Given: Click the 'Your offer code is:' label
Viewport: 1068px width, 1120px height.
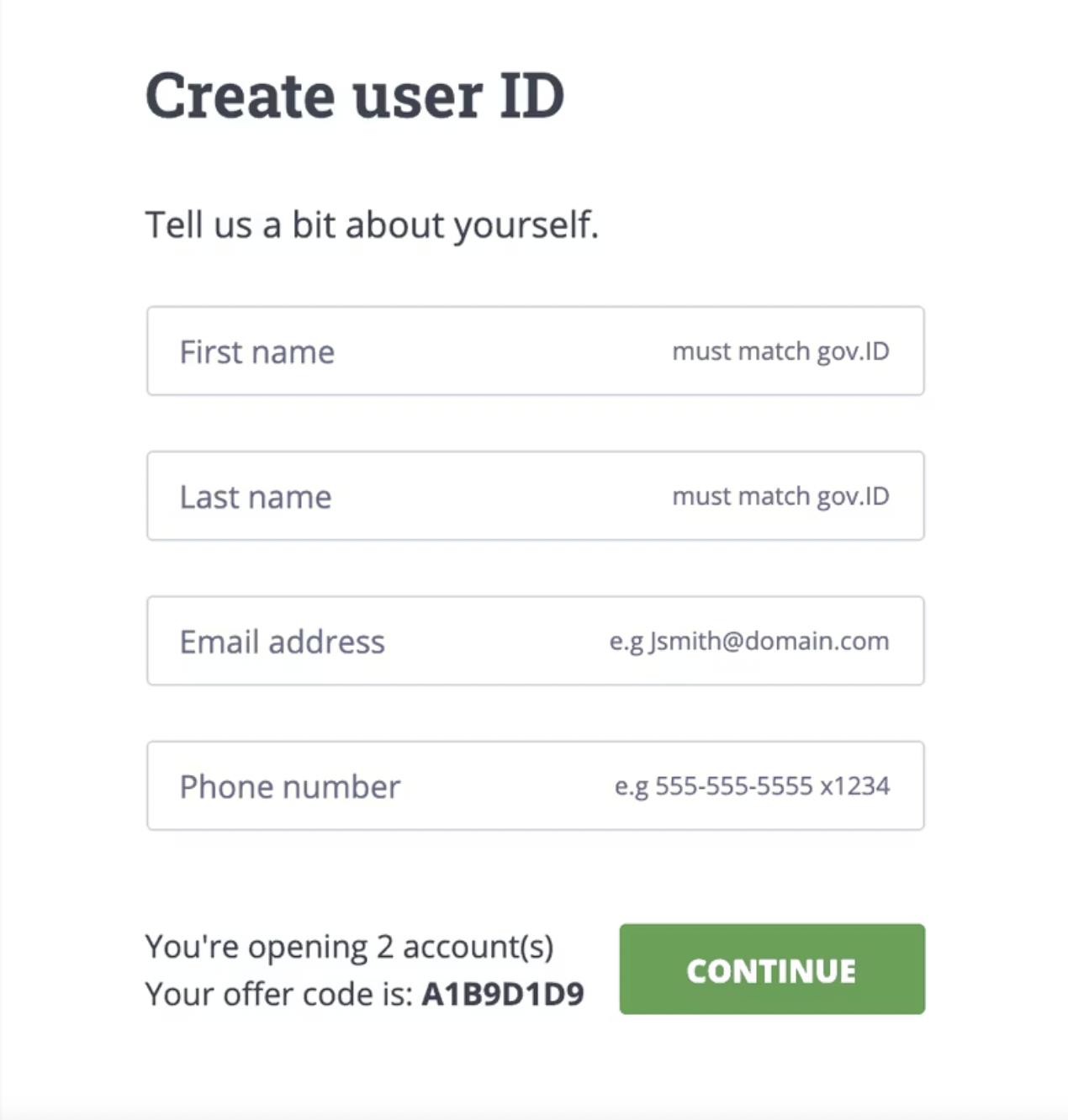Looking at the screenshot, I should 278,995.
